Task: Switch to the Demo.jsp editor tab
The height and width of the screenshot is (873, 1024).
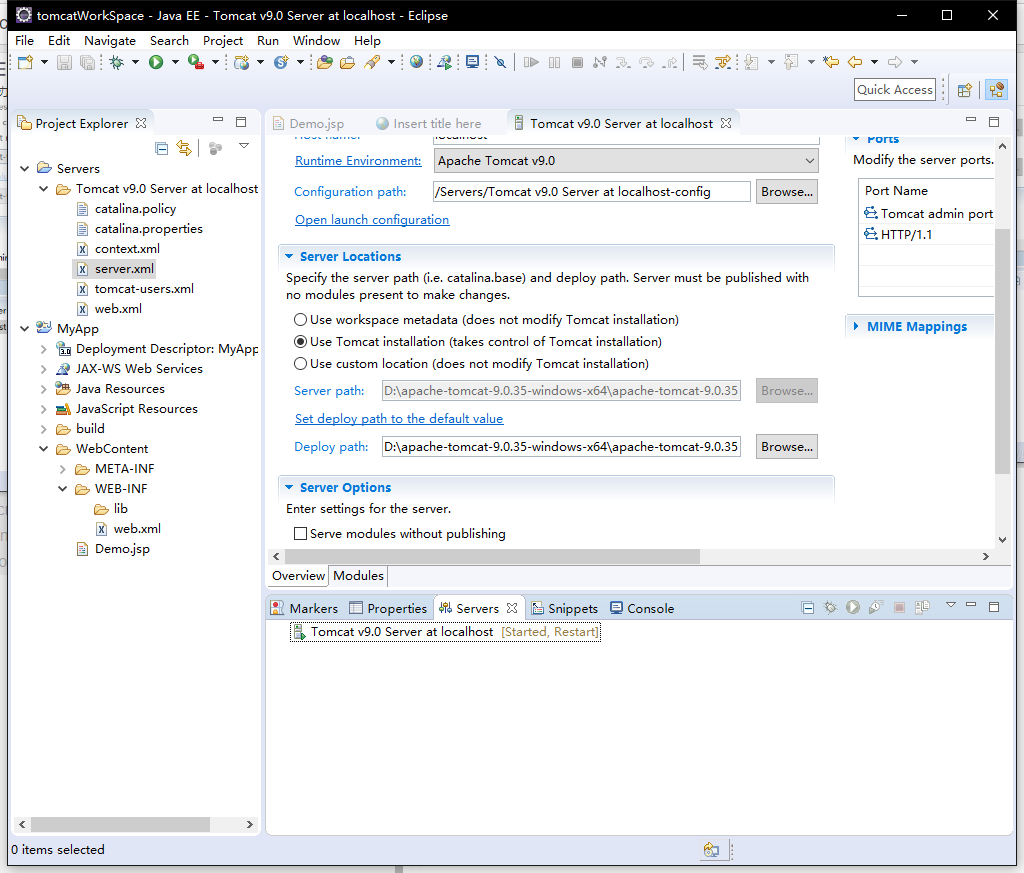Action: [309, 123]
